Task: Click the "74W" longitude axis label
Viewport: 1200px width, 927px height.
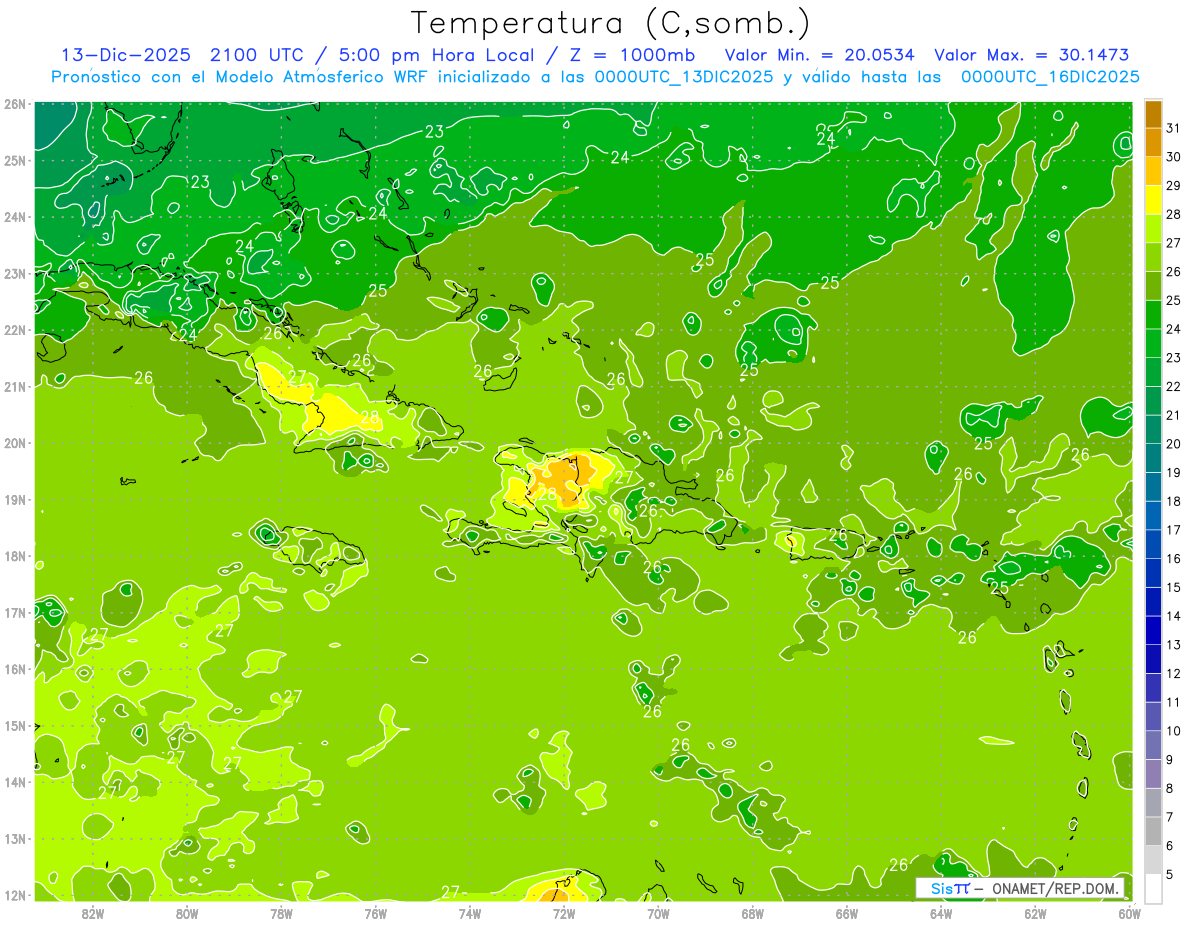Action: coord(469,913)
